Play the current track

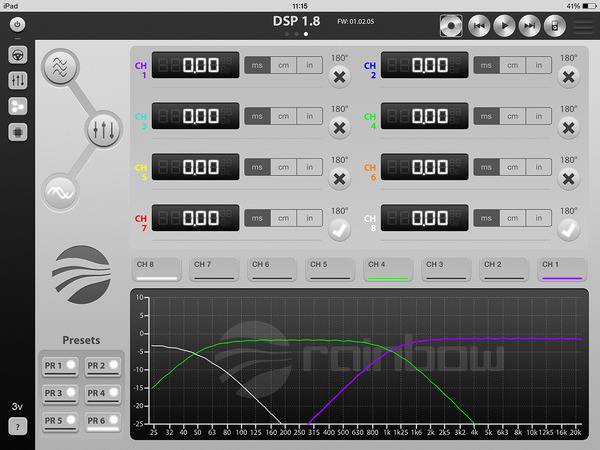click(x=504, y=26)
